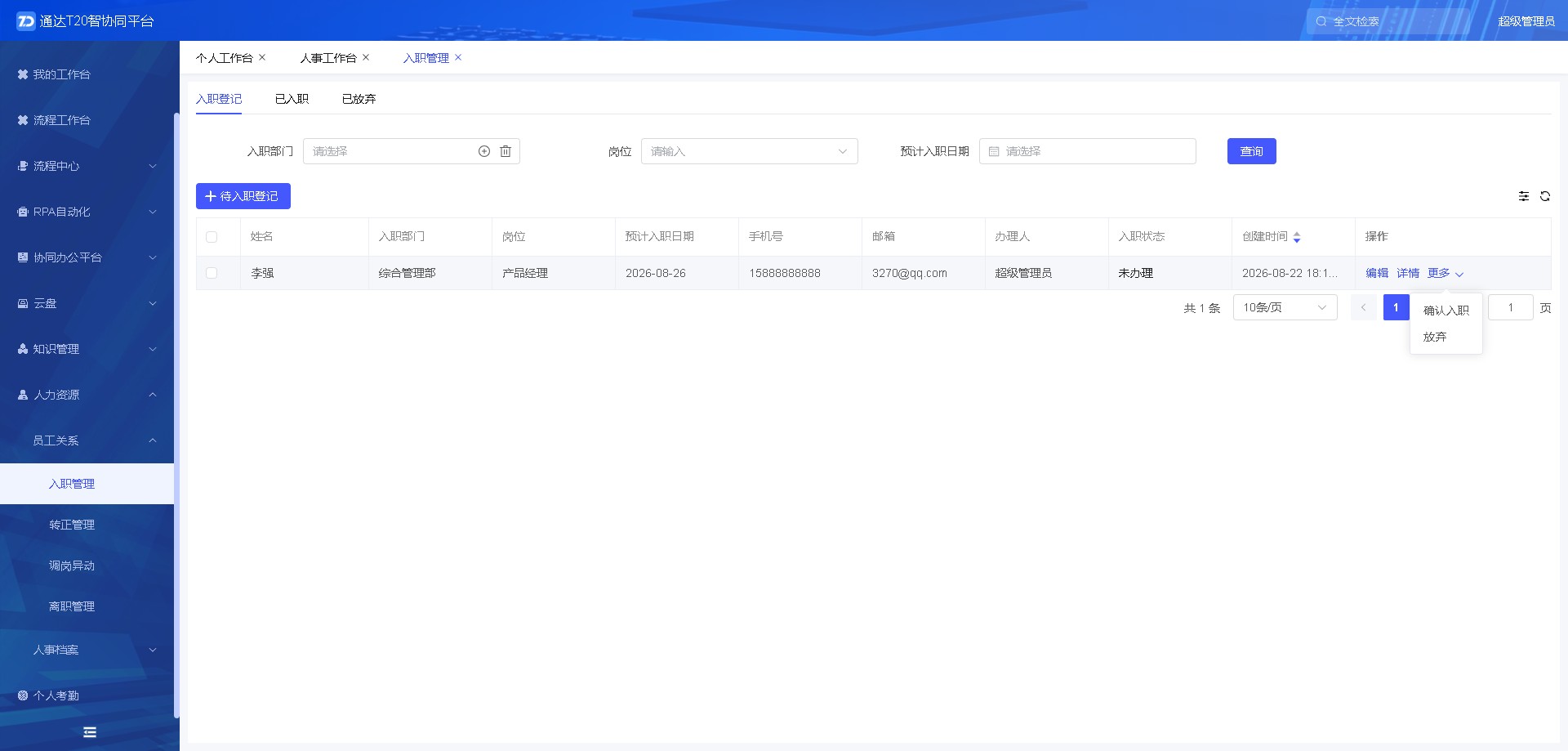Click the 个人考勤 sidebar icon
Image resolution: width=1568 pixels, height=751 pixels.
pyautogui.click(x=23, y=695)
